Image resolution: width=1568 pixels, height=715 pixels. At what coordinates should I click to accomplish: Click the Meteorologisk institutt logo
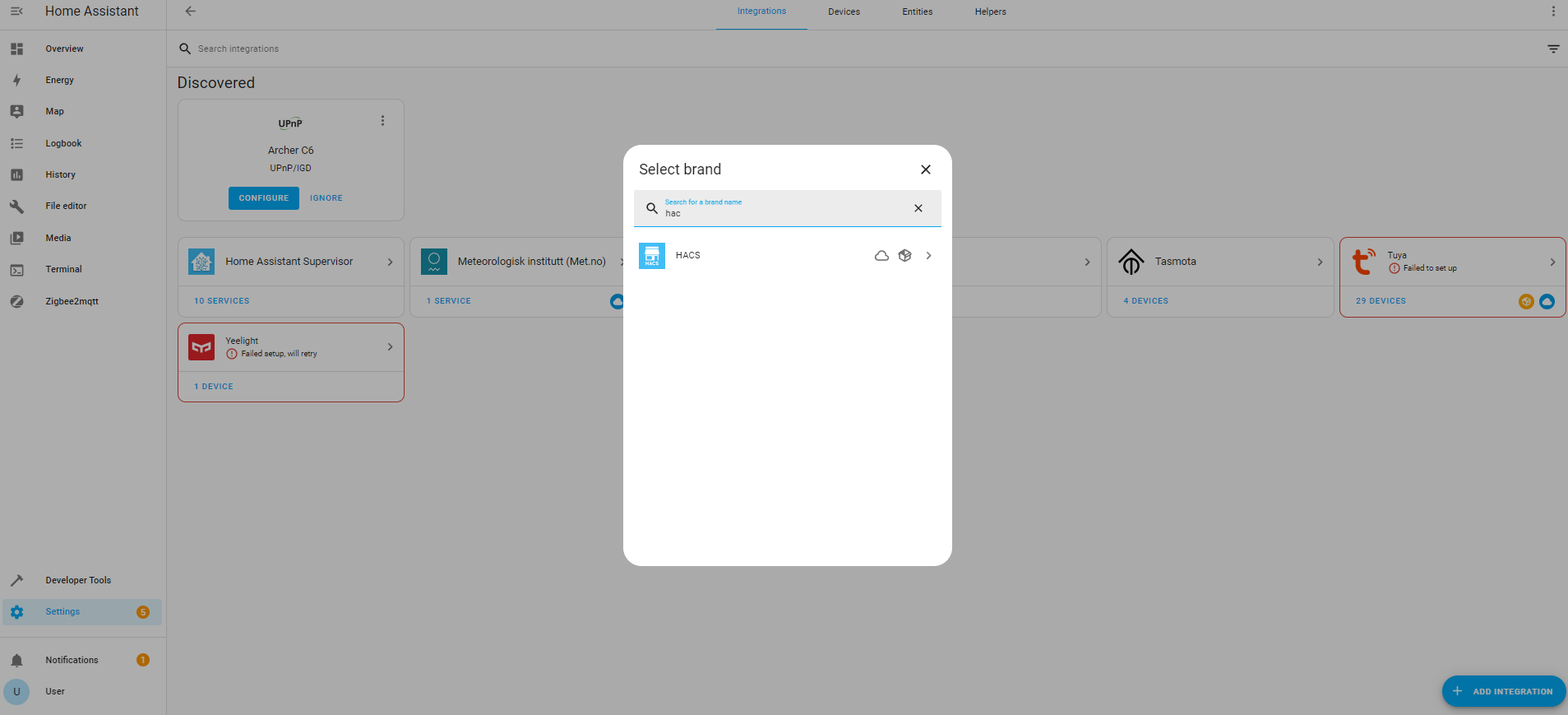(434, 262)
